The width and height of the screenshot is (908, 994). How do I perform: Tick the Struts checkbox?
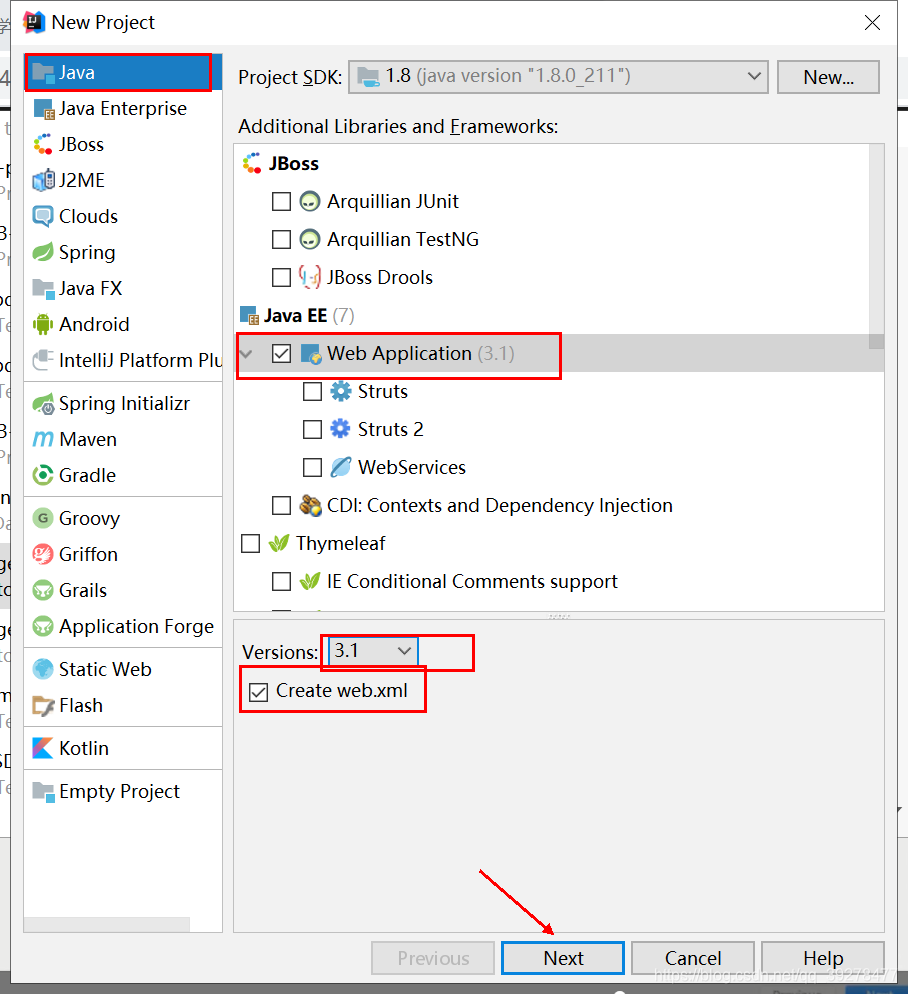pos(312,392)
